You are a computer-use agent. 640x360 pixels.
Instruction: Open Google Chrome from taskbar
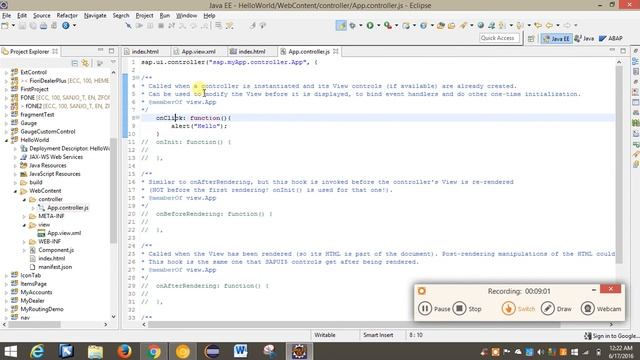tap(153, 351)
